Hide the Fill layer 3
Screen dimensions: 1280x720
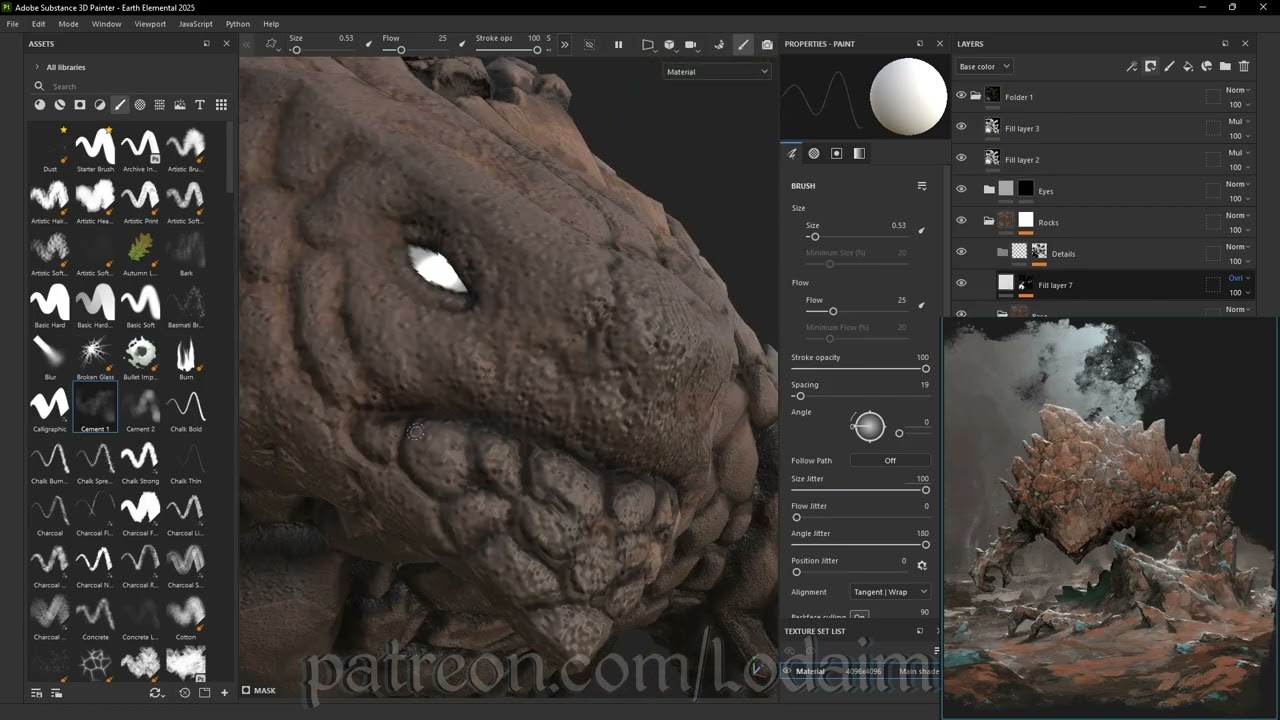coord(961,127)
